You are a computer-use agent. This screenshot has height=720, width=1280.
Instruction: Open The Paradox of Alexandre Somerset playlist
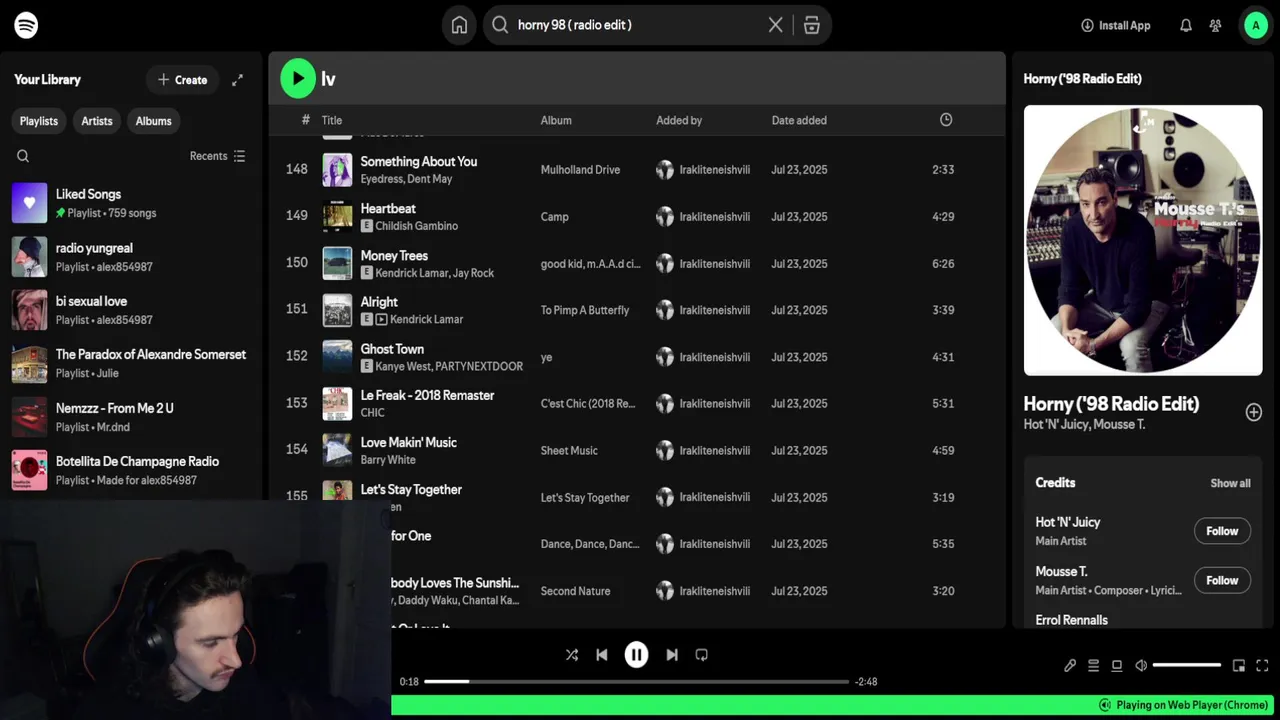click(x=131, y=363)
